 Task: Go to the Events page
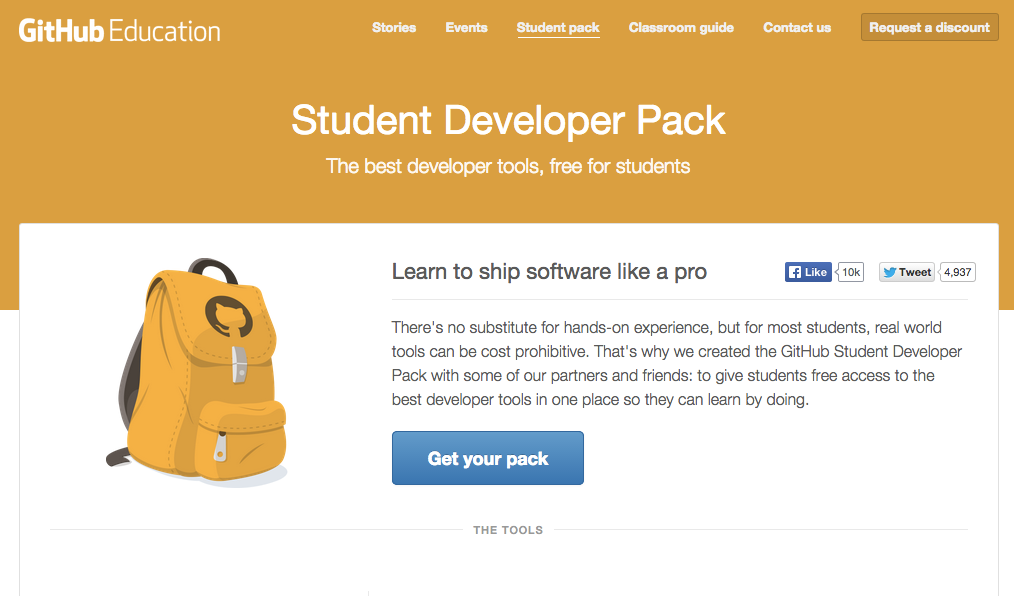coord(467,27)
